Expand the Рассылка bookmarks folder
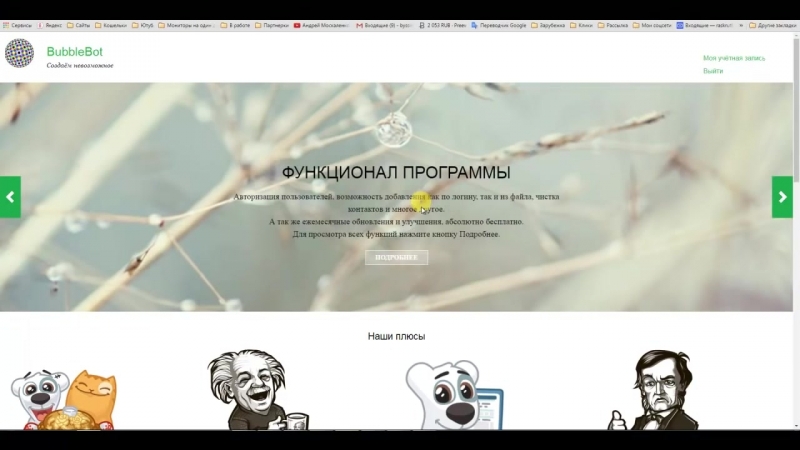This screenshot has height=450, width=800. point(613,25)
